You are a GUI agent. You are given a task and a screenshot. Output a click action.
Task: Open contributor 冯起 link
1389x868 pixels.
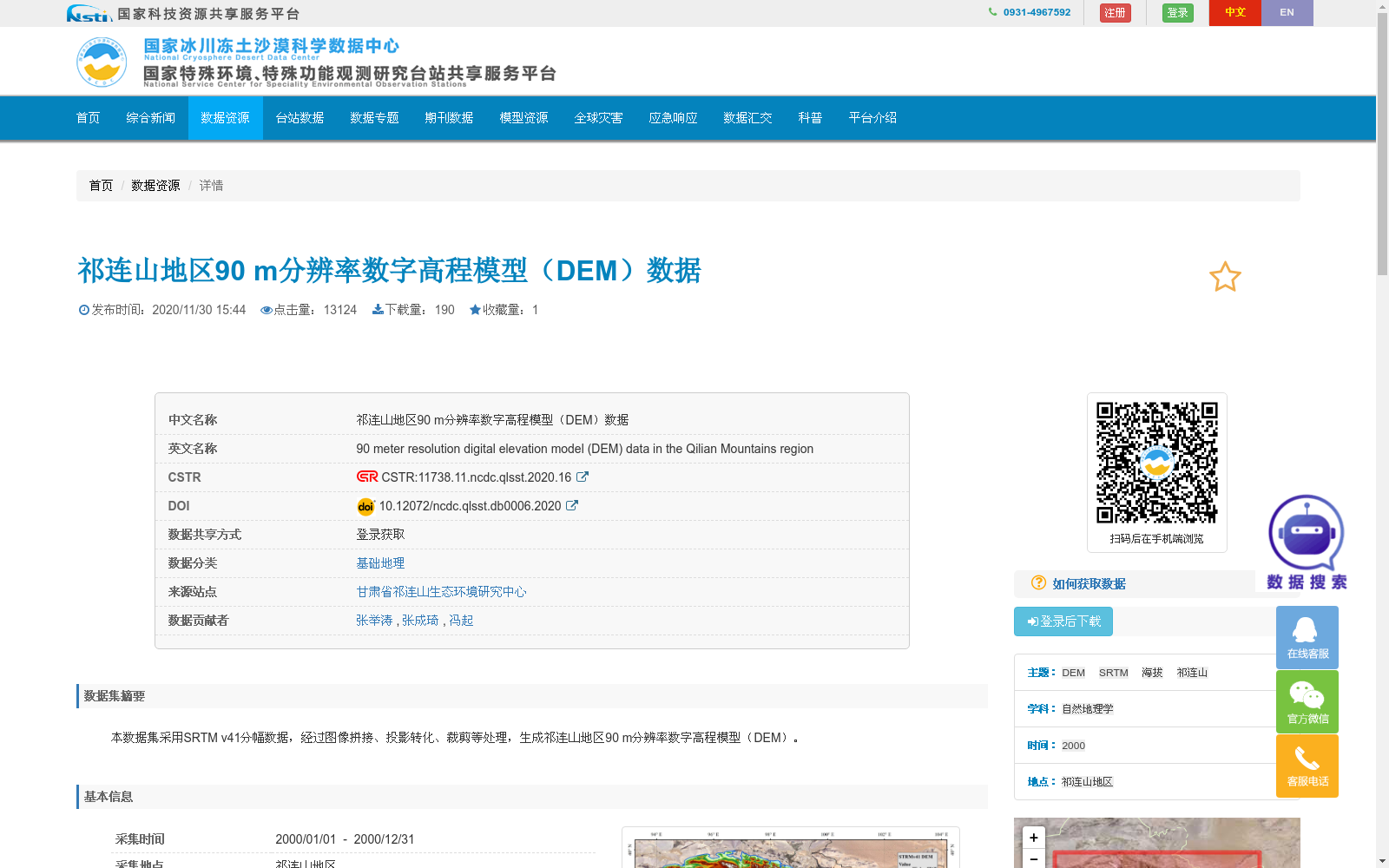point(461,621)
